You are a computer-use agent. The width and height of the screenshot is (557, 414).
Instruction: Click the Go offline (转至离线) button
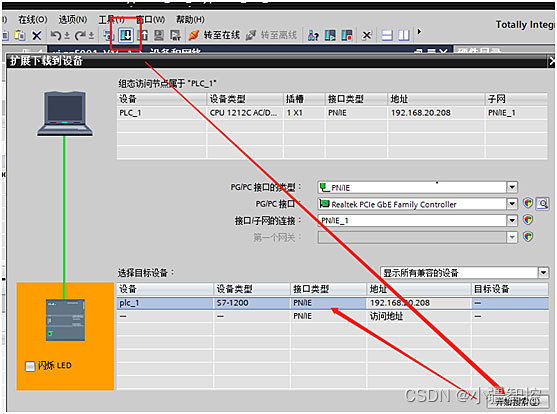click(271, 35)
